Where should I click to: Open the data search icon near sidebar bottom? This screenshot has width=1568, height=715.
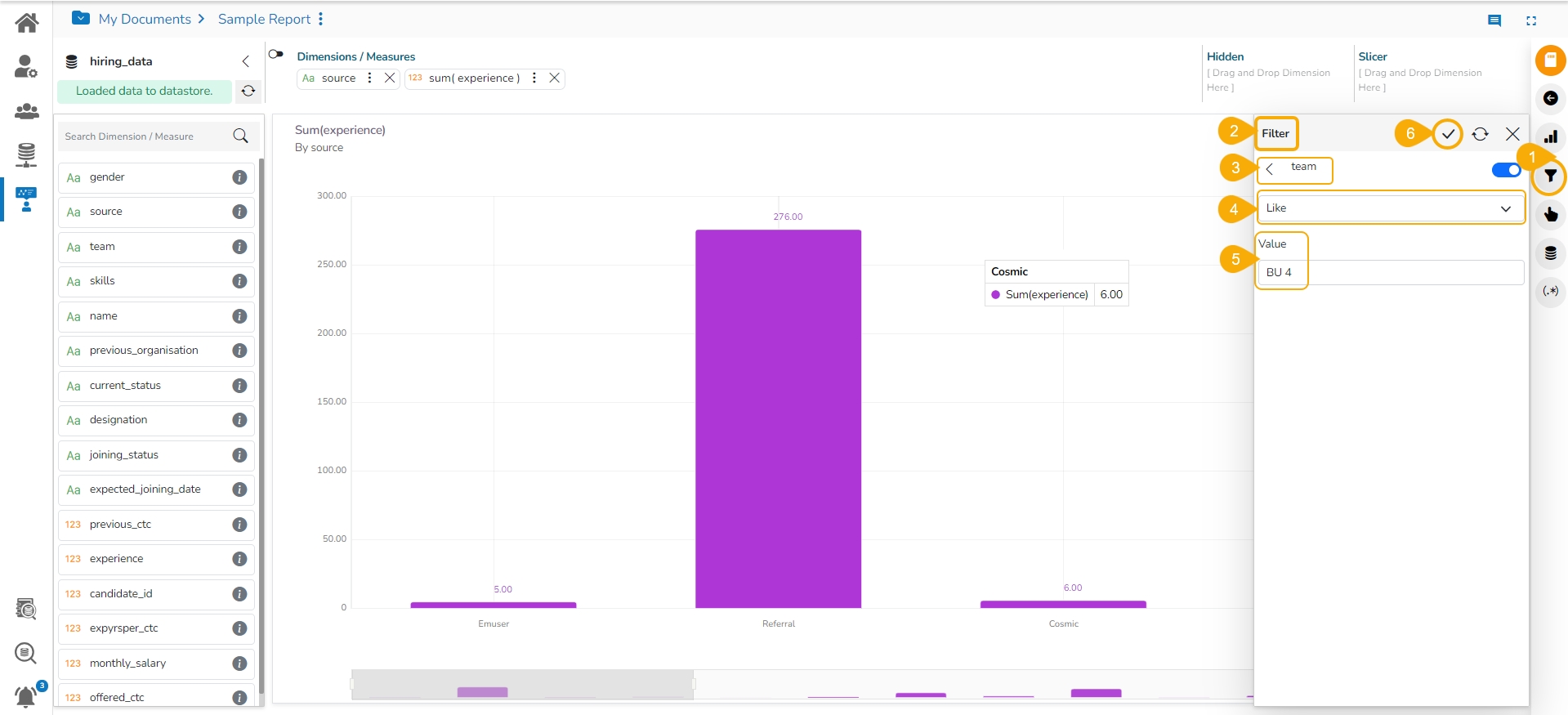(26, 609)
